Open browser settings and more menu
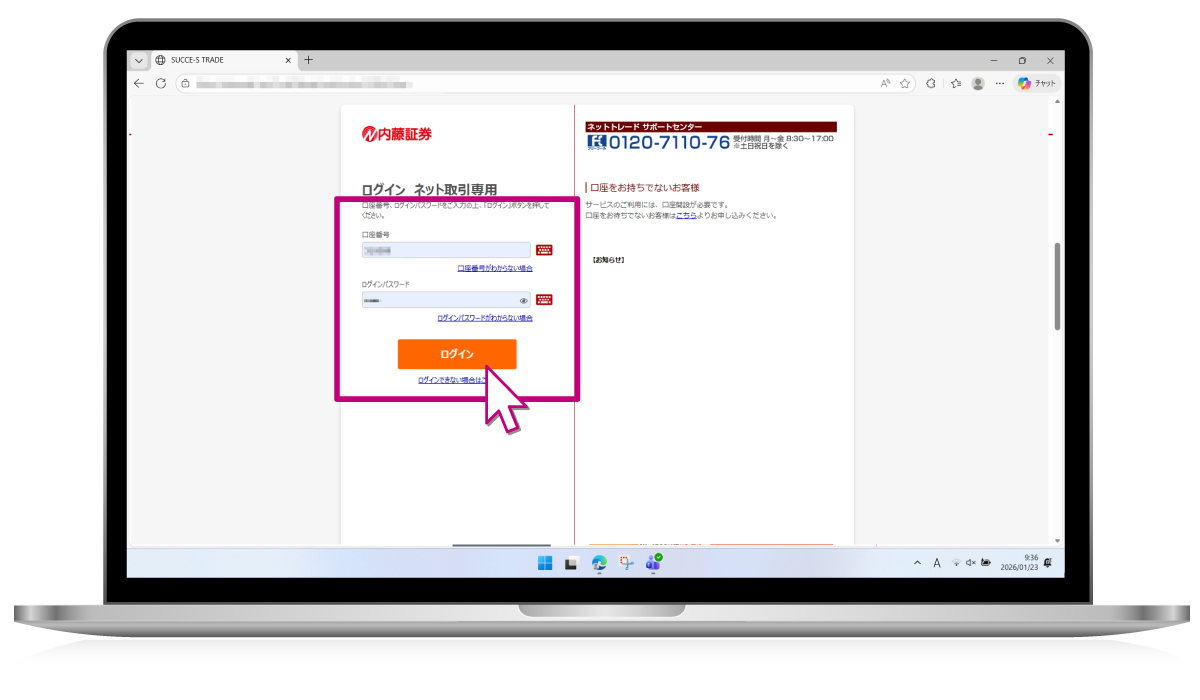The image size is (1200, 700). coord(1000,84)
